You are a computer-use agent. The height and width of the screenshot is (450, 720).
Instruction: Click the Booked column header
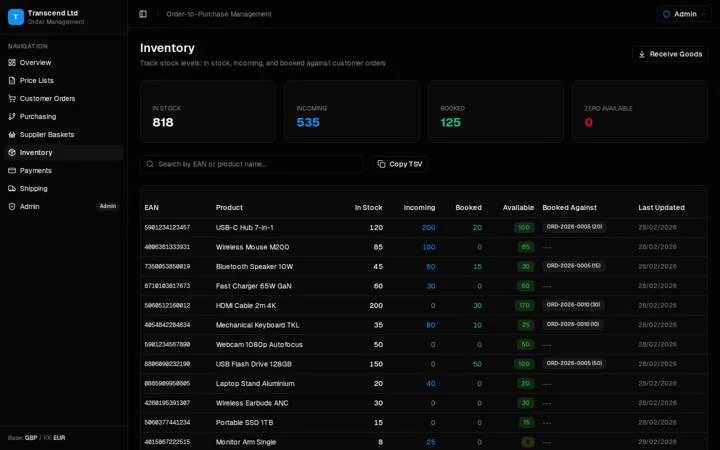pos(468,208)
